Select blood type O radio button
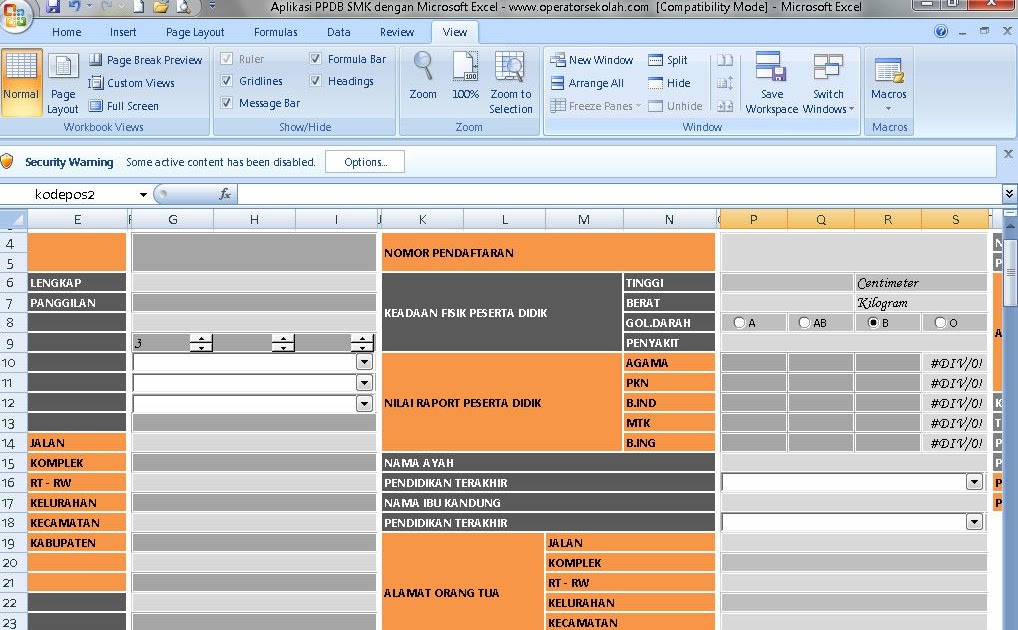1018x630 pixels. pyautogui.click(x=940, y=322)
